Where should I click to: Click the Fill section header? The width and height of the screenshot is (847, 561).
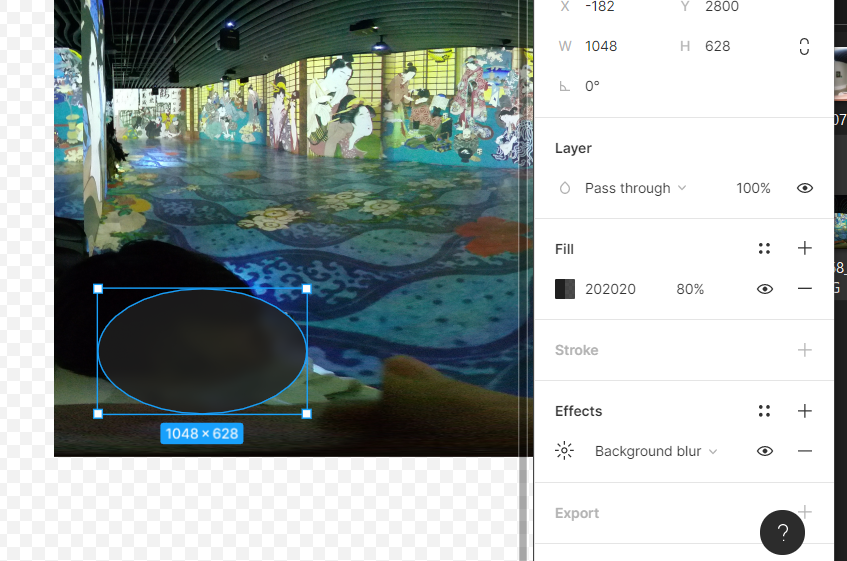pyautogui.click(x=564, y=249)
